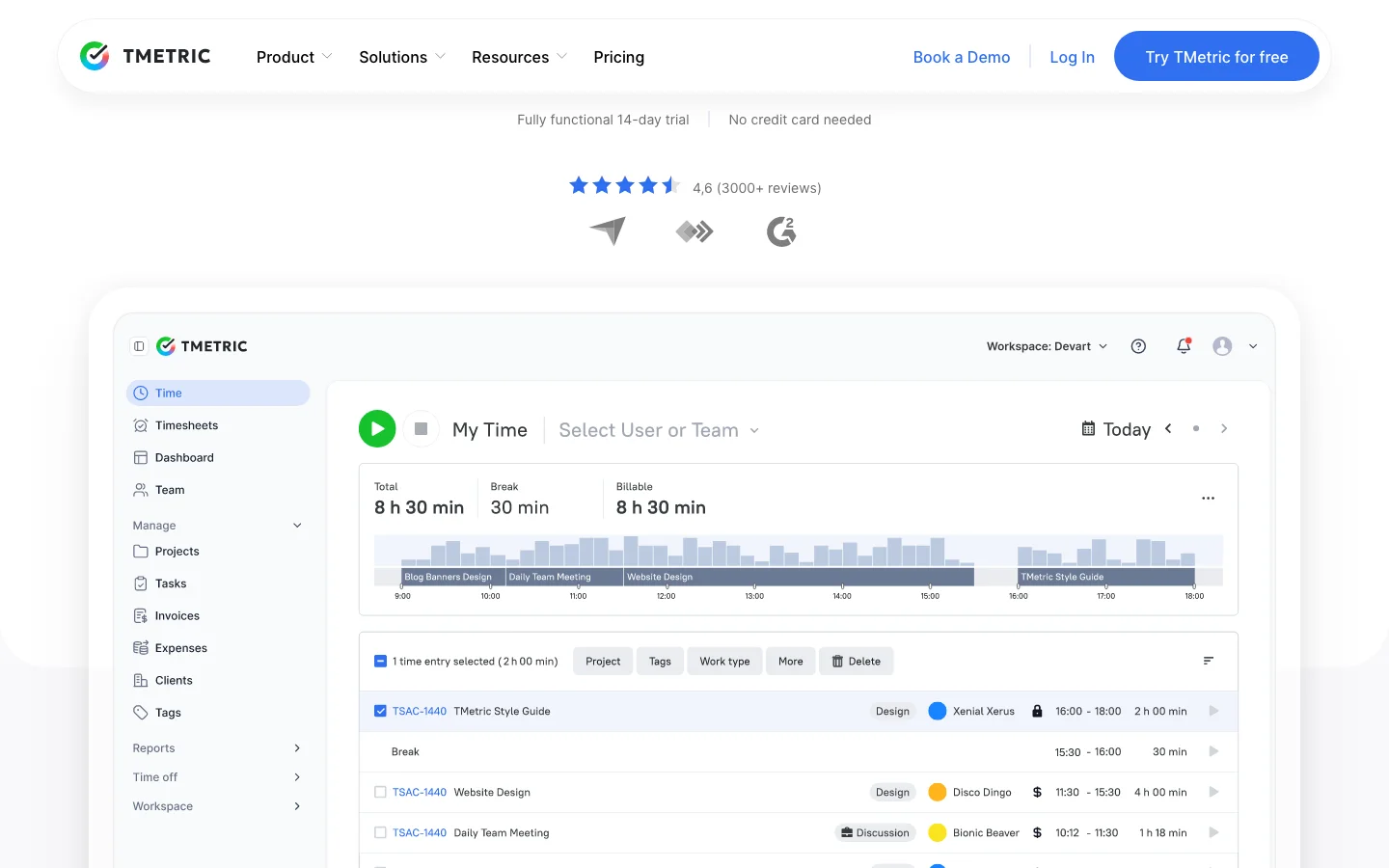Uncheck the TMetric Style Guide entry checkbox
The width and height of the screenshot is (1389, 868).
[380, 712]
